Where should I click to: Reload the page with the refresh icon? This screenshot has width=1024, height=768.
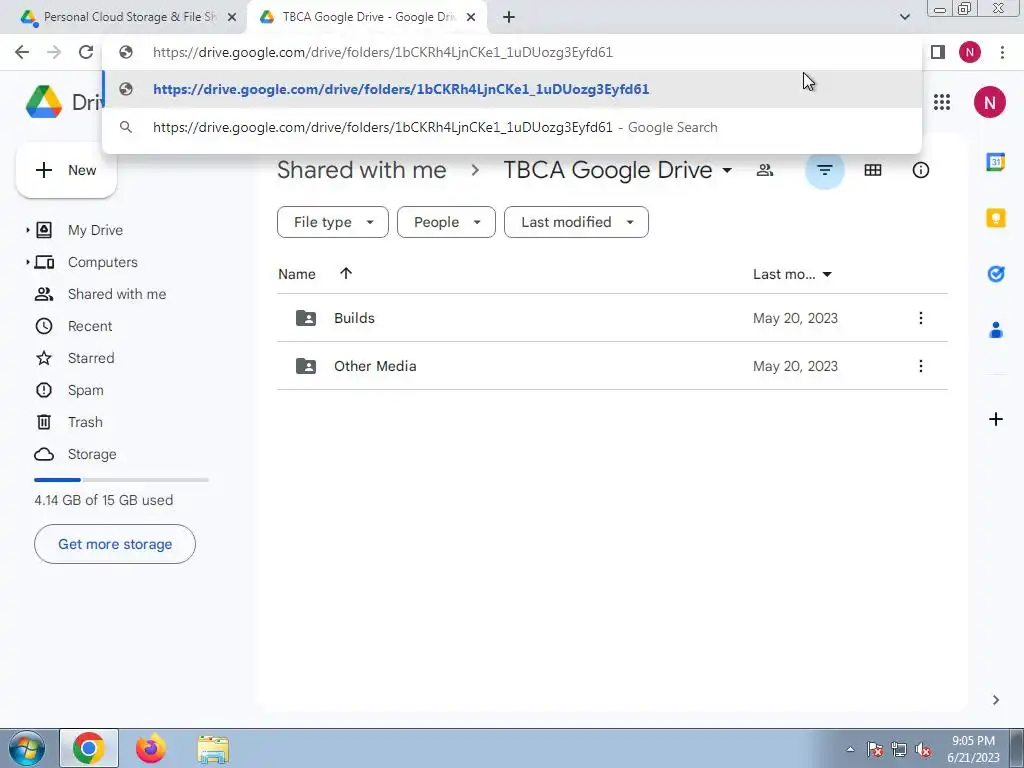coord(86,52)
